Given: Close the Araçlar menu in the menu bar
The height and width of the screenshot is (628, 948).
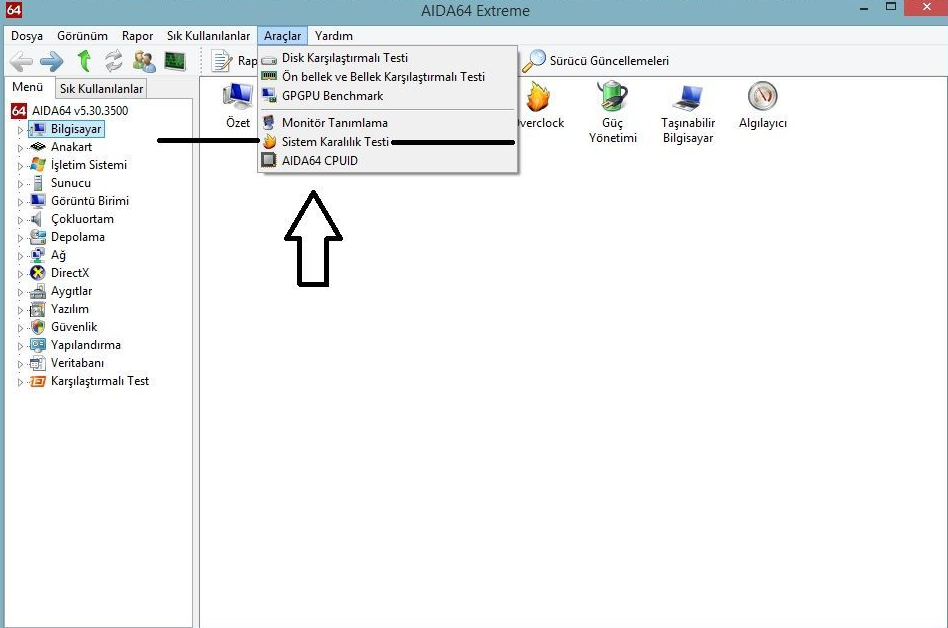Looking at the screenshot, I should (x=282, y=36).
